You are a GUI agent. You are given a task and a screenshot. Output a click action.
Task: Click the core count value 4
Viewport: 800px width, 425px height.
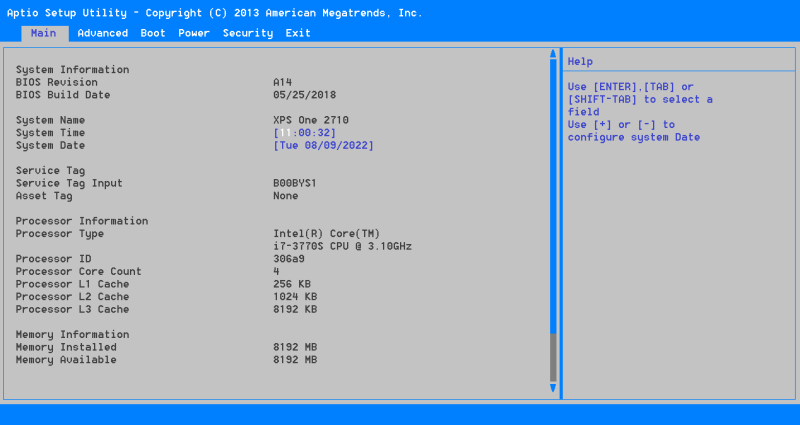pos(277,272)
